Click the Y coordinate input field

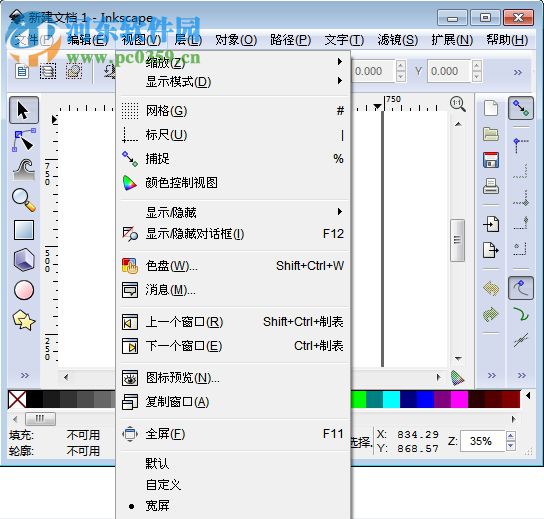point(449,71)
